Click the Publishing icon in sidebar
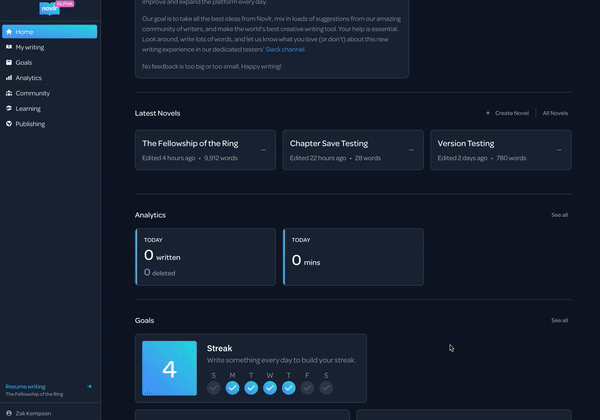This screenshot has width=600, height=420. click(x=9, y=124)
